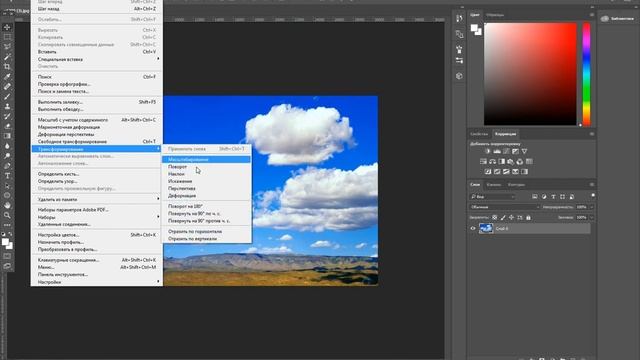This screenshot has width=640, height=360.
Task: Toggle layer filtering switch
Action: click(593, 196)
